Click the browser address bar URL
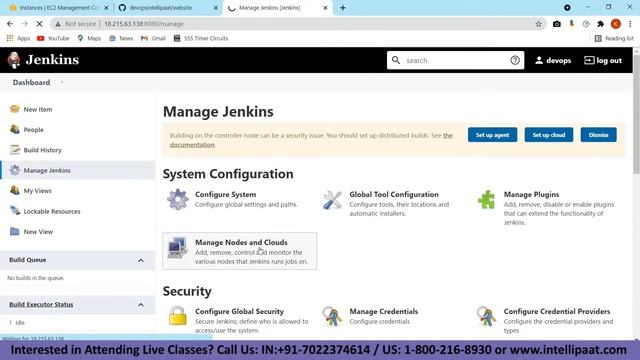The width and height of the screenshot is (640, 360). [x=144, y=24]
